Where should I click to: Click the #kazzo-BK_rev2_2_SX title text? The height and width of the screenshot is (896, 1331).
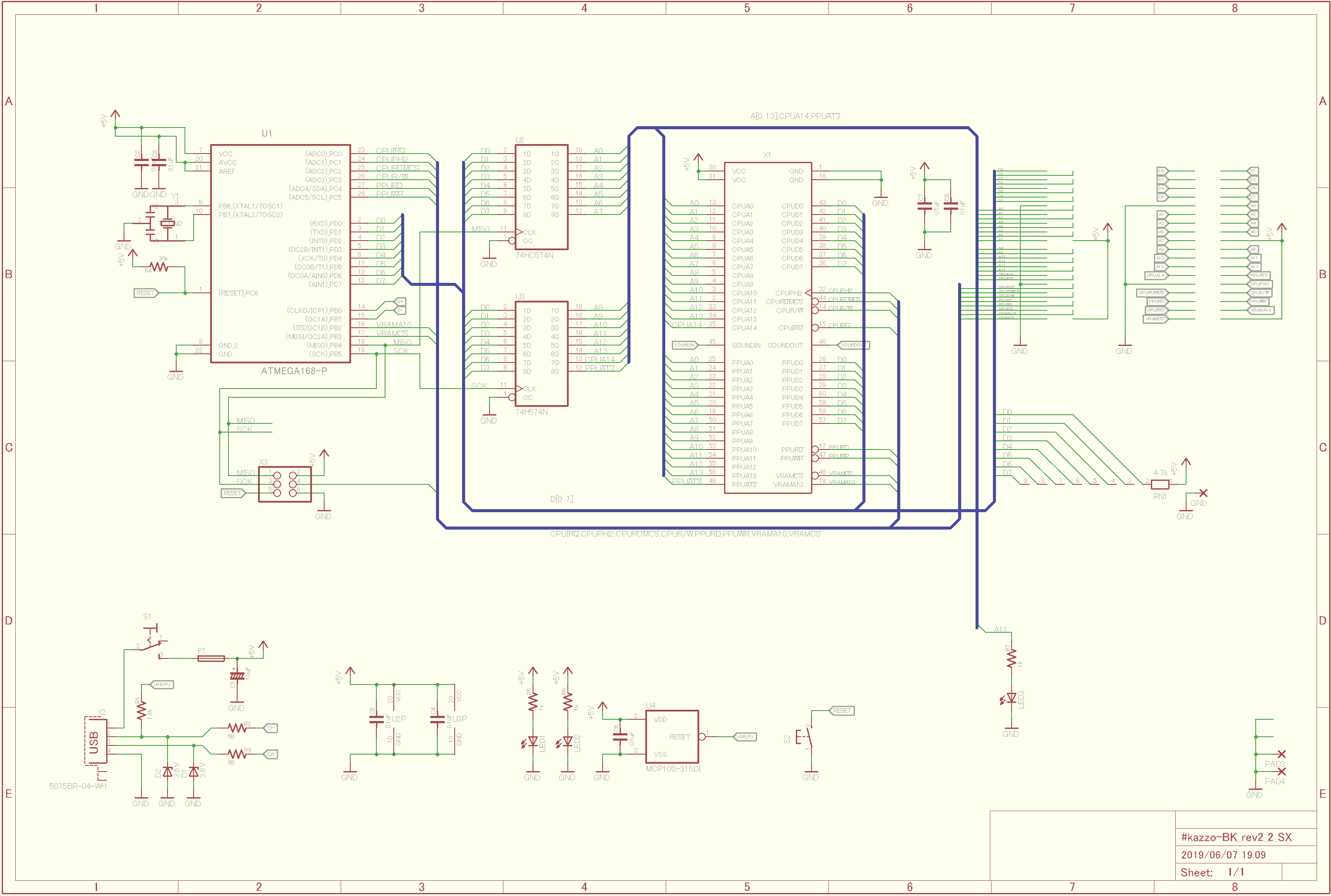[1236, 837]
